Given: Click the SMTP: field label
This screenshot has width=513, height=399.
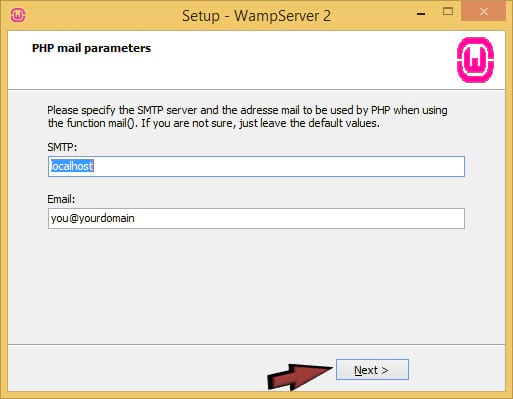Looking at the screenshot, I should click(62, 147).
